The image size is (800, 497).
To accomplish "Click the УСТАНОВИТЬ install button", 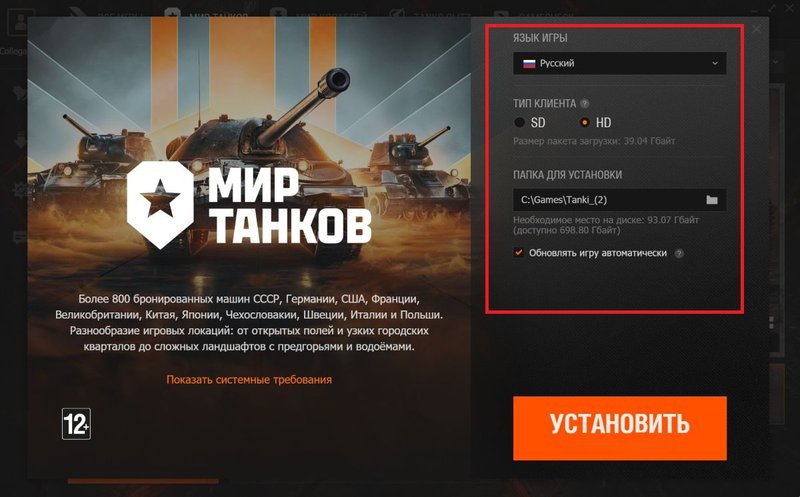I will coord(619,428).
